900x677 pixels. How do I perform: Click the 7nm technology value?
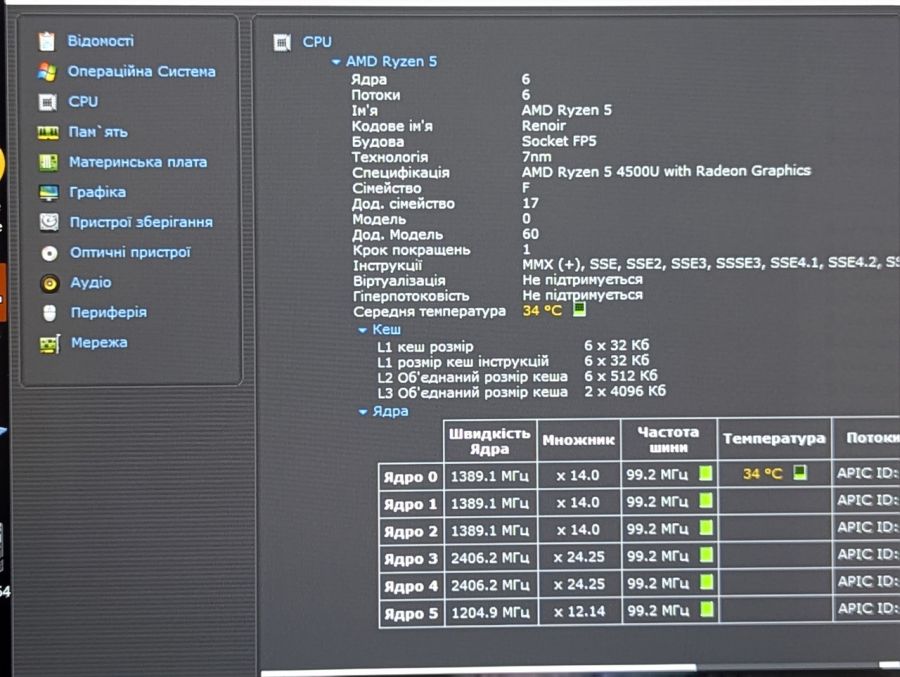[x=537, y=157]
